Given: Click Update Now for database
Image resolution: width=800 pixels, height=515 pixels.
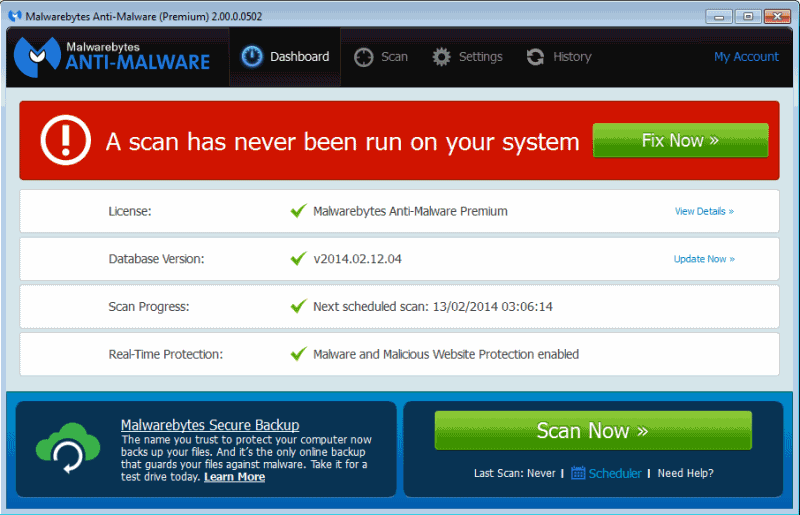Looking at the screenshot, I should (704, 259).
